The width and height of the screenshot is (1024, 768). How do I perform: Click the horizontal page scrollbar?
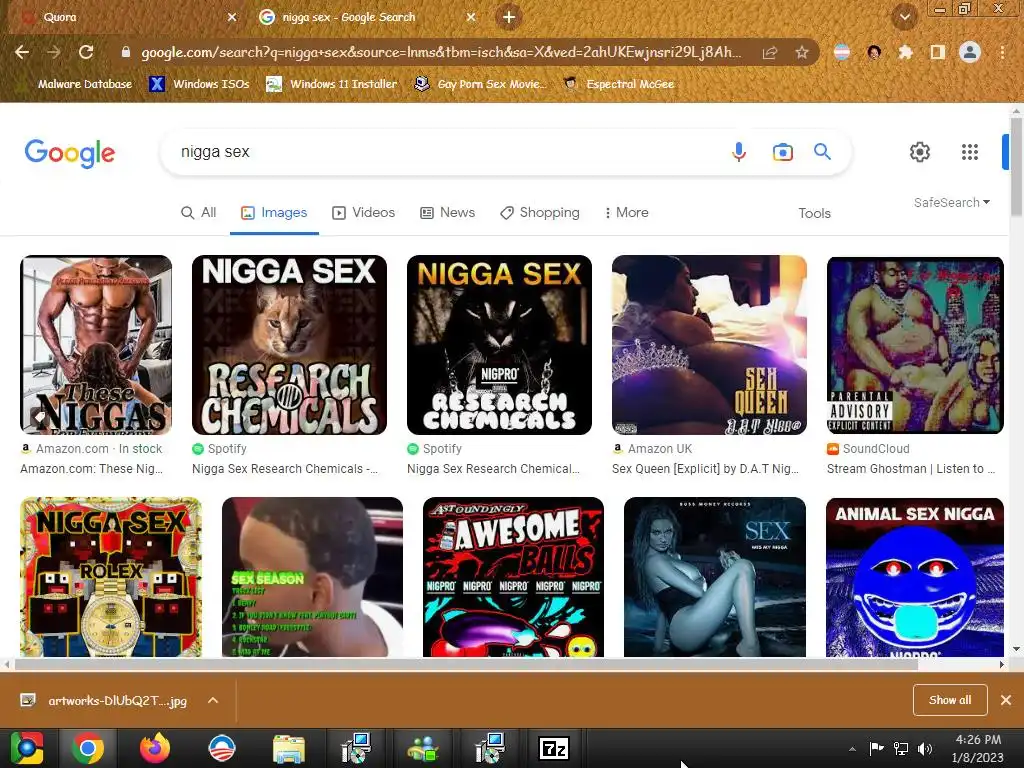click(466, 665)
